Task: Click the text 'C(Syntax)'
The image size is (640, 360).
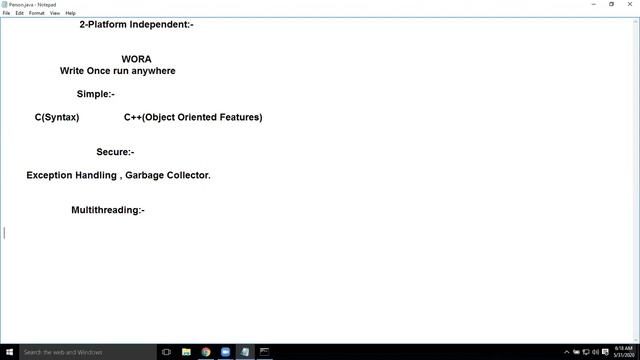Action: [x=57, y=117]
